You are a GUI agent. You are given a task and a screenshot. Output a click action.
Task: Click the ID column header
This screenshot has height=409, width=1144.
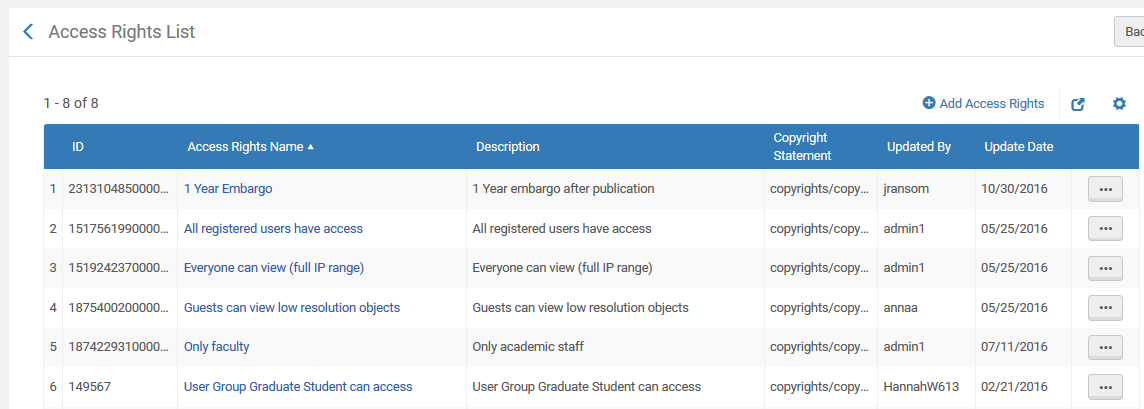(78, 147)
